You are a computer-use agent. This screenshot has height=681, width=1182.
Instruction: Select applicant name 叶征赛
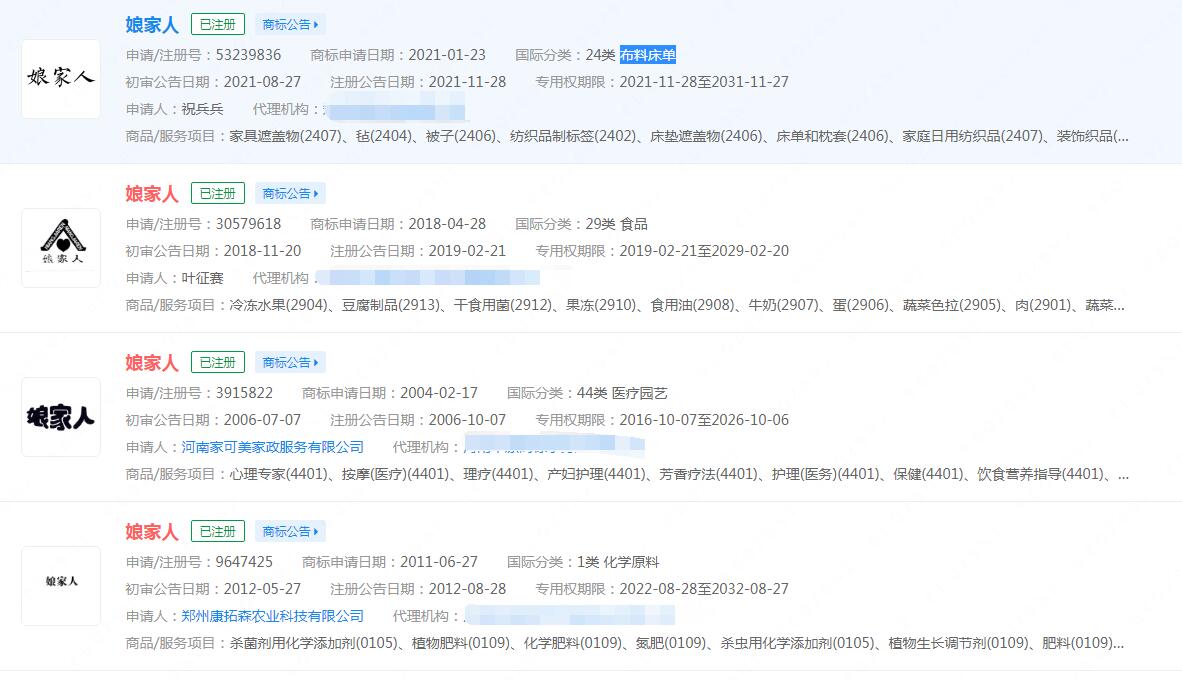pyautogui.click(x=201, y=277)
